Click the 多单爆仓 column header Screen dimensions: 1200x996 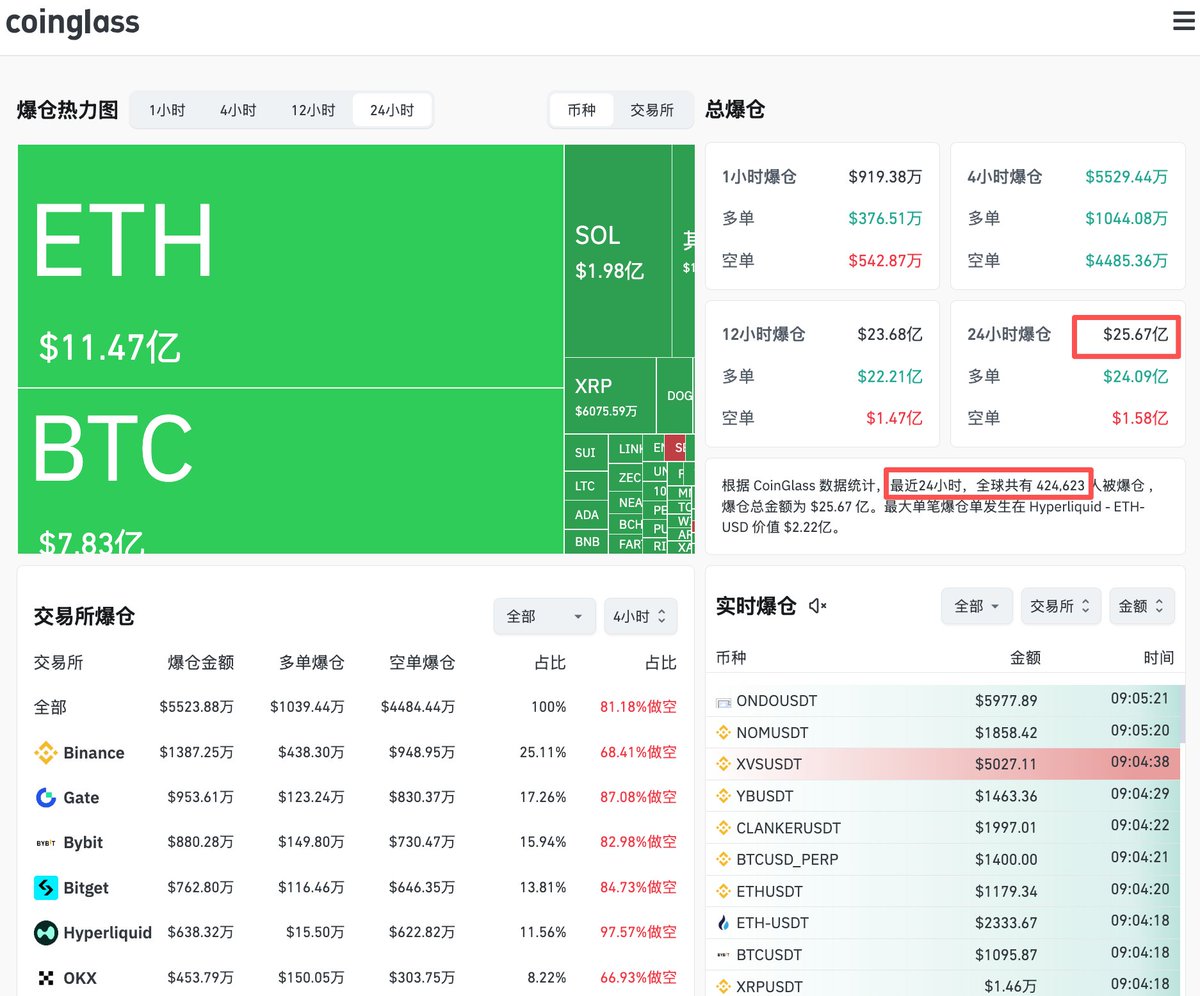311,662
